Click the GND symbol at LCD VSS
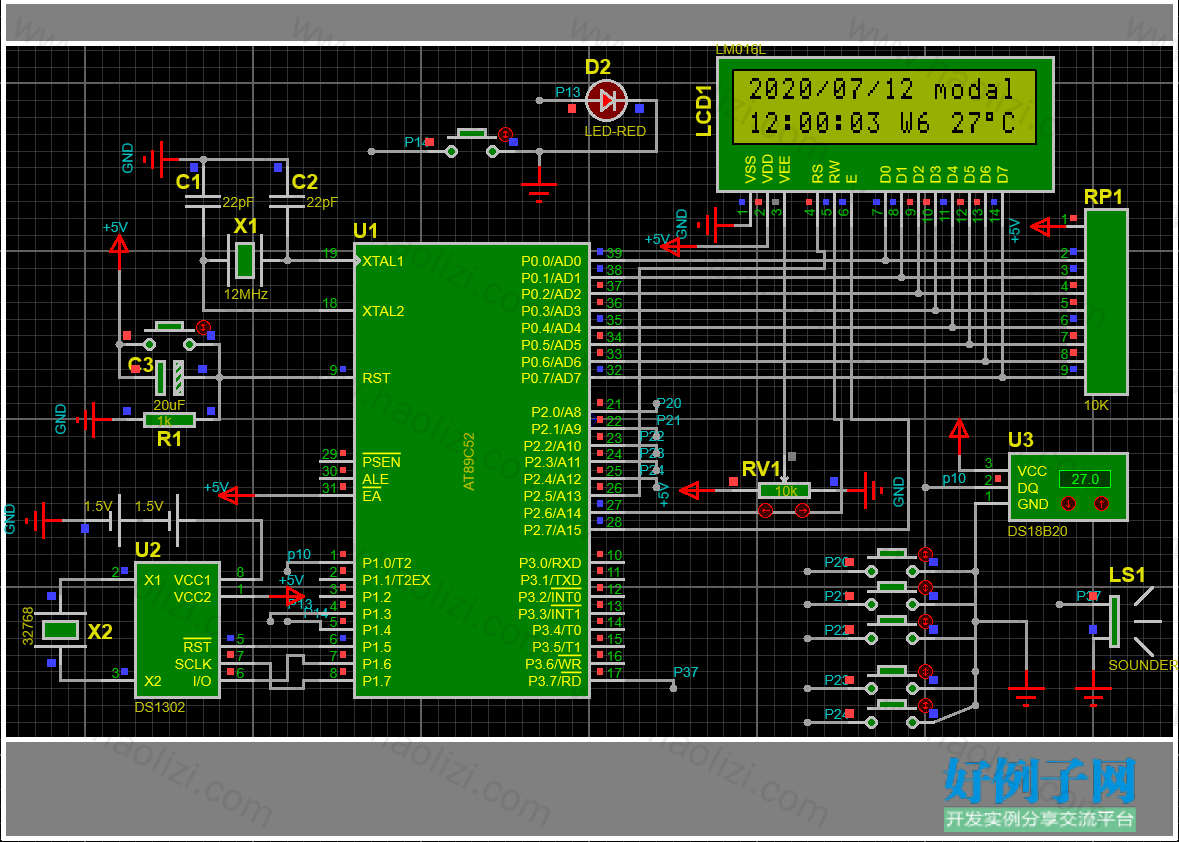This screenshot has width=1179, height=842. coord(714,224)
